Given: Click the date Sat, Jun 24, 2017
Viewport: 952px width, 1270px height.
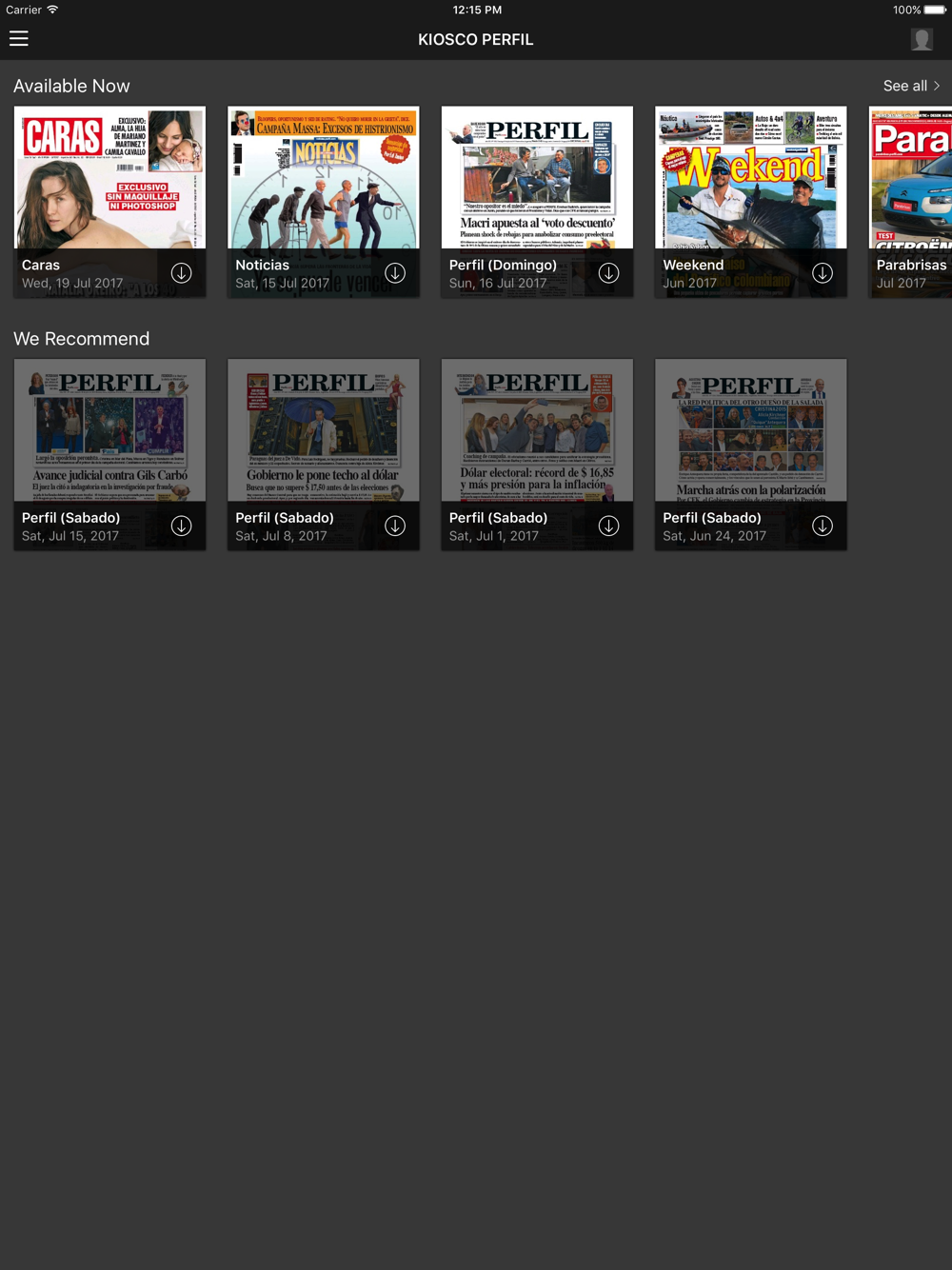Looking at the screenshot, I should click(x=715, y=536).
